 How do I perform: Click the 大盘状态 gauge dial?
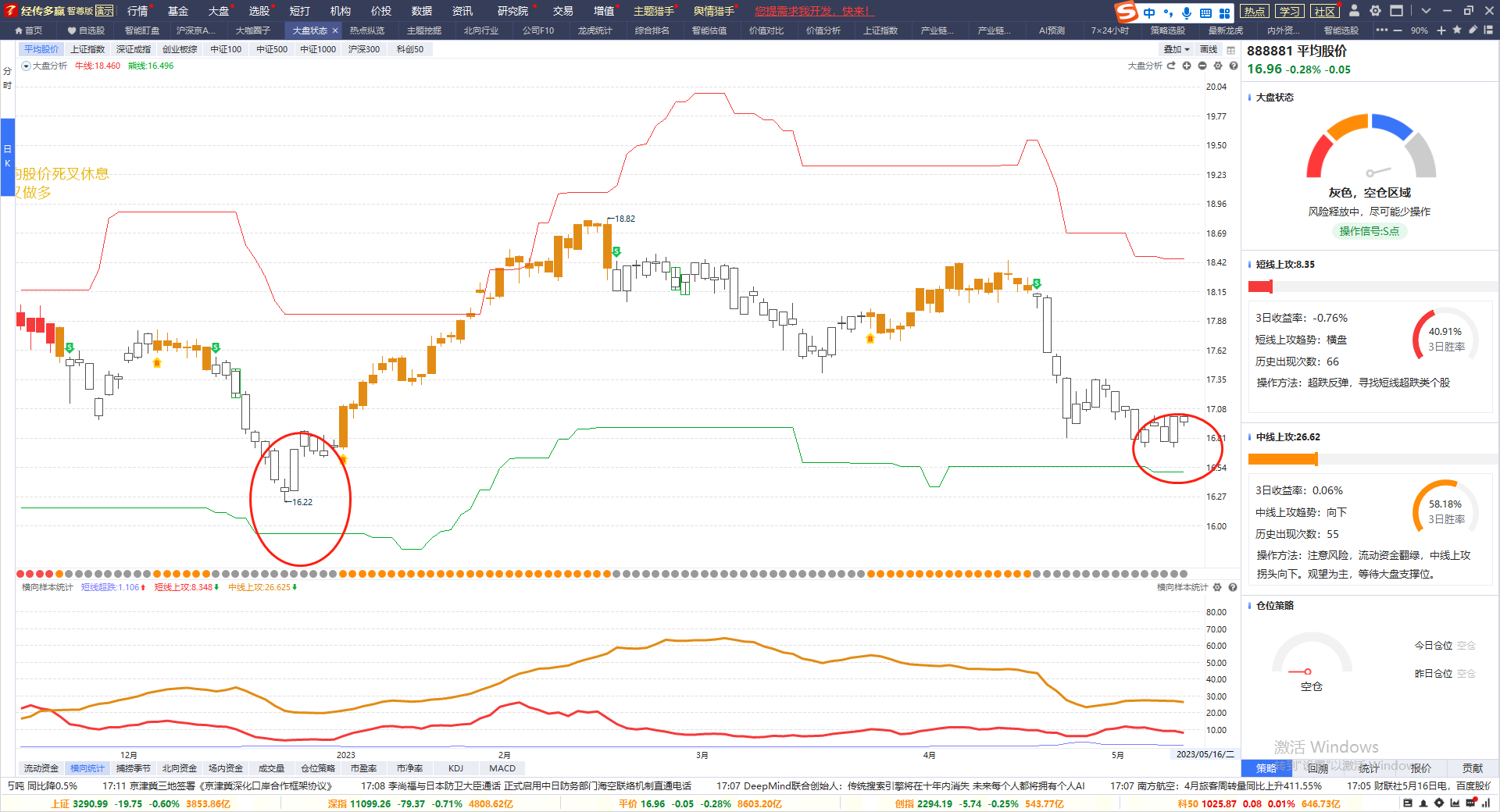pyautogui.click(x=1371, y=146)
